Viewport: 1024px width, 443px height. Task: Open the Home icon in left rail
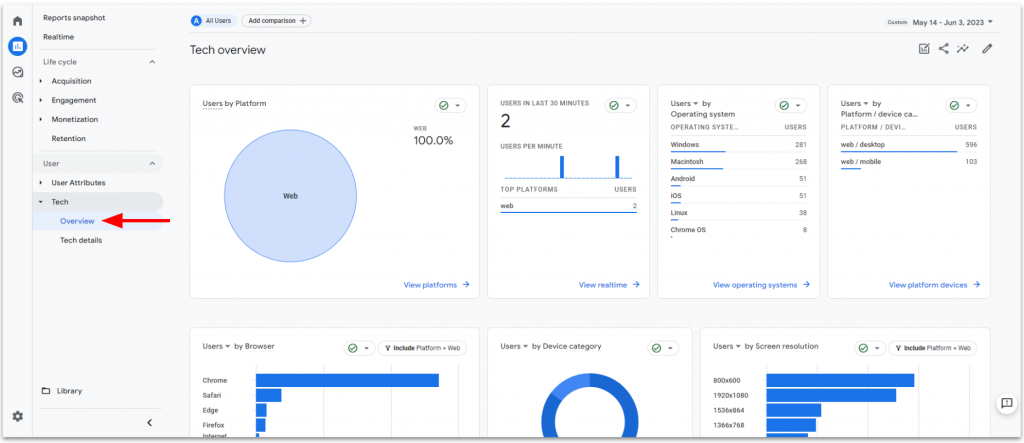coord(17,21)
